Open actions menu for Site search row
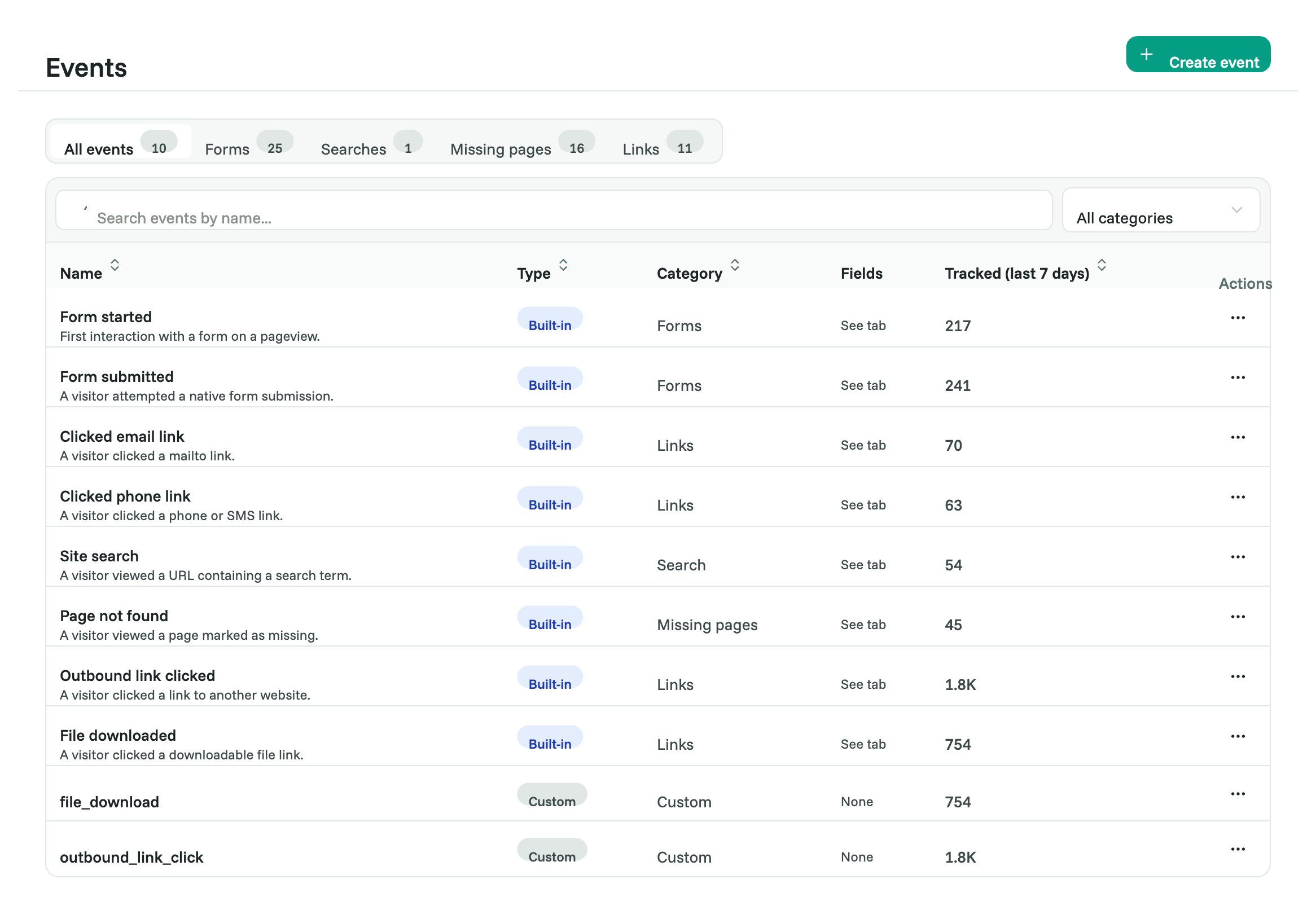 tap(1238, 557)
